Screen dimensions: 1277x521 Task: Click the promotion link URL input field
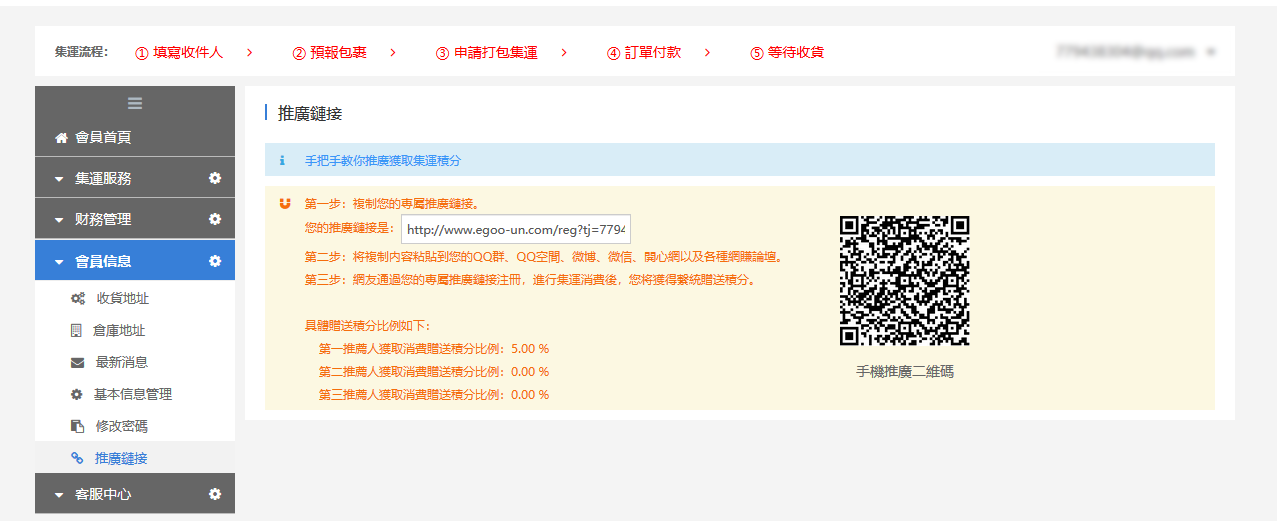(x=516, y=228)
